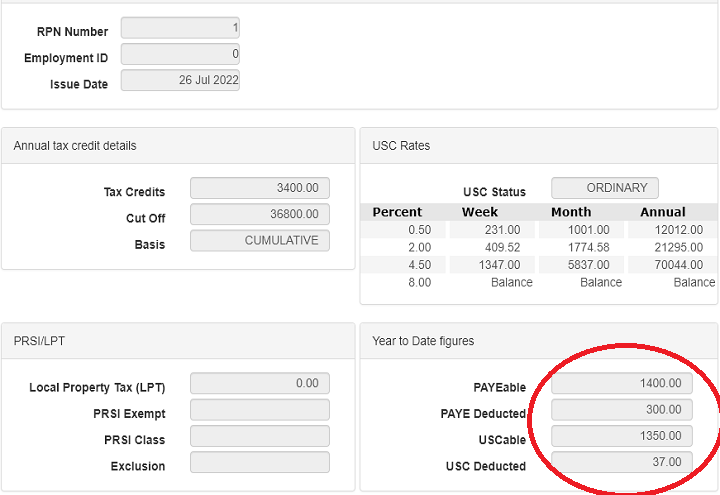Click the Month column header

point(571,212)
